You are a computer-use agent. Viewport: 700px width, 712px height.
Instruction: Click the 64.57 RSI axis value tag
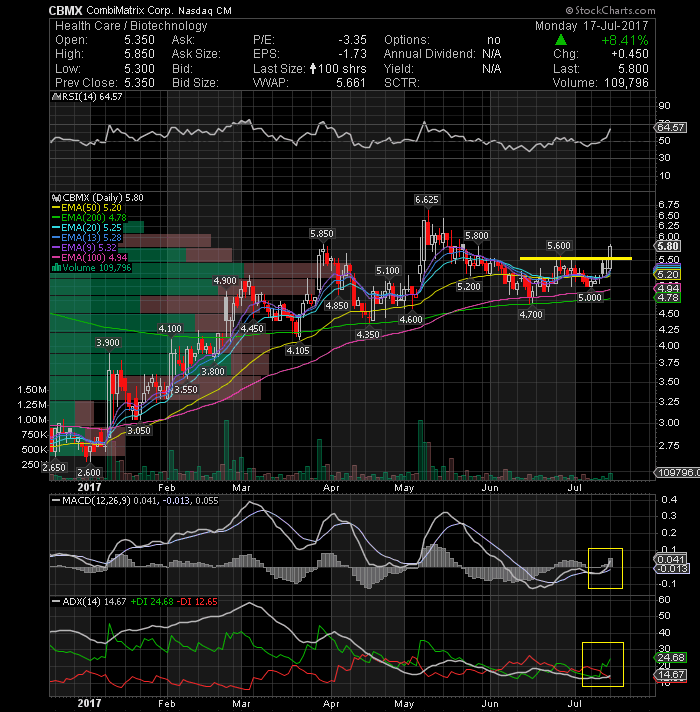(x=670, y=128)
